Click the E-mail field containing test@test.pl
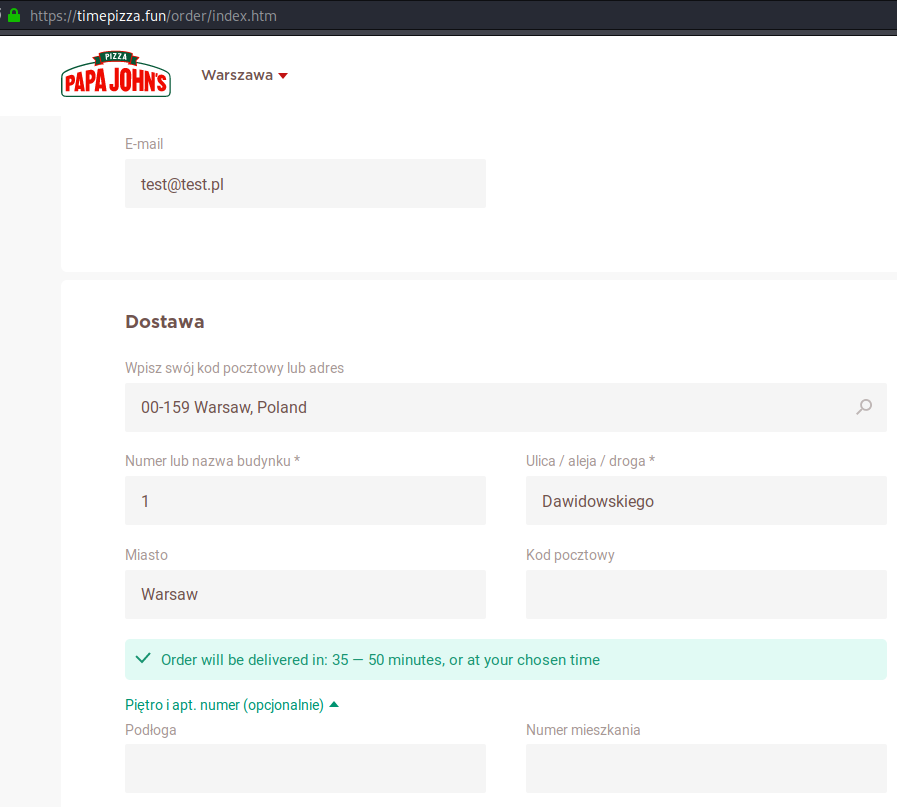 tap(305, 184)
